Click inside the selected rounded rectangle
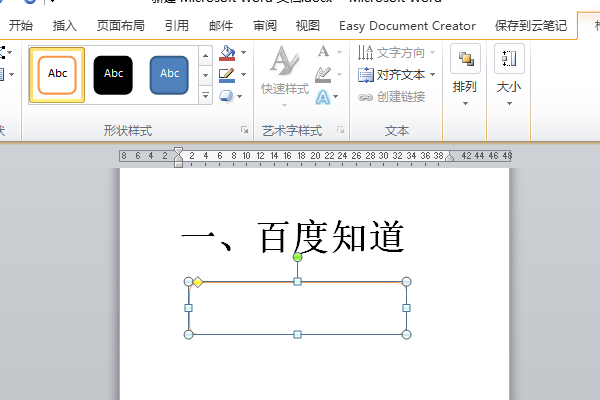 click(297, 308)
